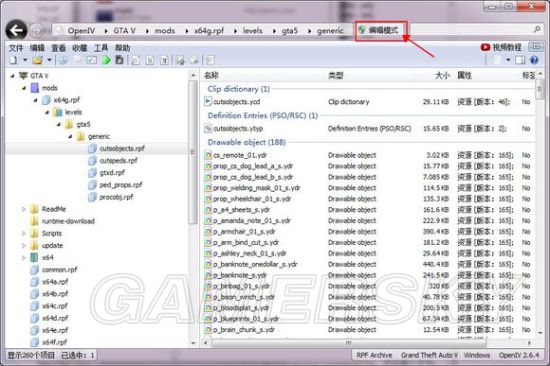Image resolution: width=550 pixels, height=366 pixels.
Task: Select common.rpf archive icon in tree
Action: tap(34, 270)
